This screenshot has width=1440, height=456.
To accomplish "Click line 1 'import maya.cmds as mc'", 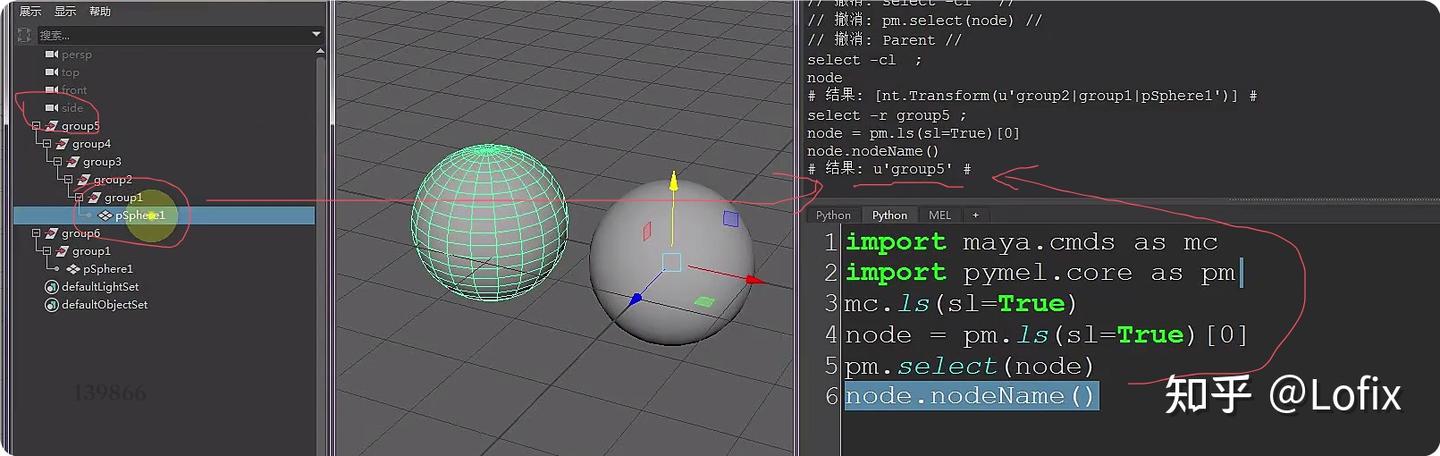I will pos(1031,243).
